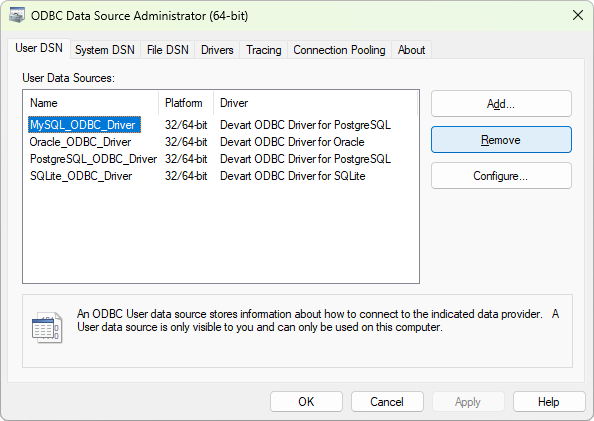Viewport: 594px width, 421px height.
Task: Click the 32/64-bit cell in the SQLite row
Action: pos(186,176)
